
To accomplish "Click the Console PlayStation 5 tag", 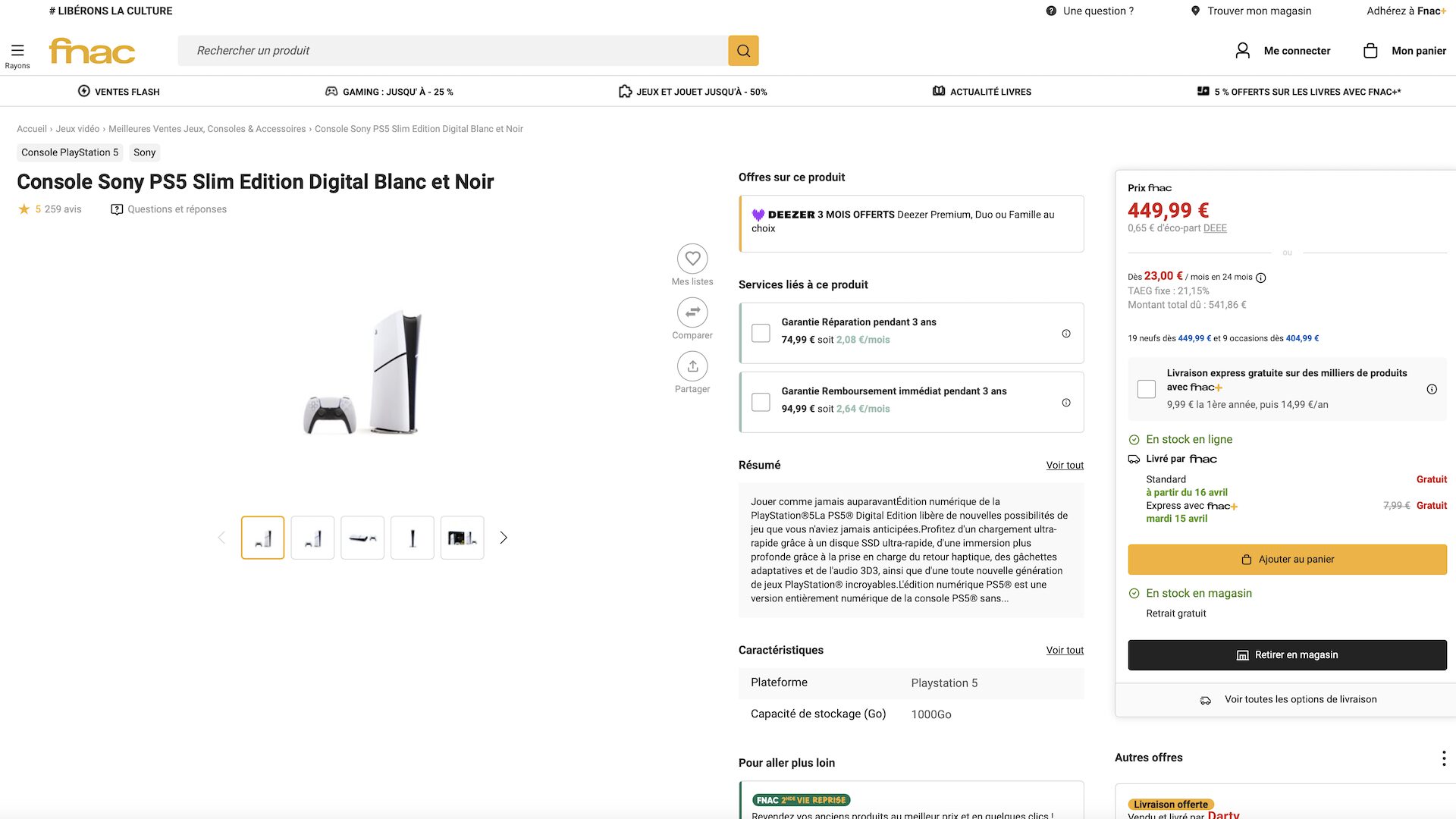I will [x=70, y=152].
